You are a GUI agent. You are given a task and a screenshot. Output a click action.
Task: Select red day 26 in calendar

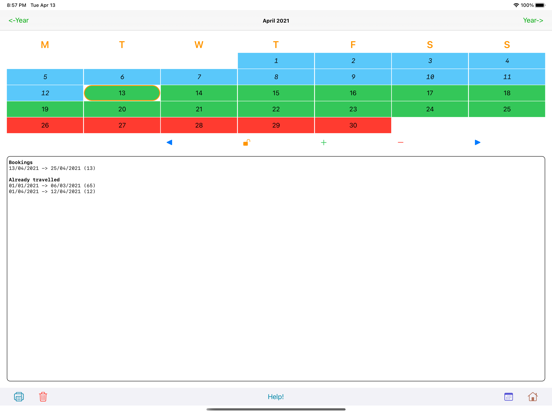coord(45,125)
